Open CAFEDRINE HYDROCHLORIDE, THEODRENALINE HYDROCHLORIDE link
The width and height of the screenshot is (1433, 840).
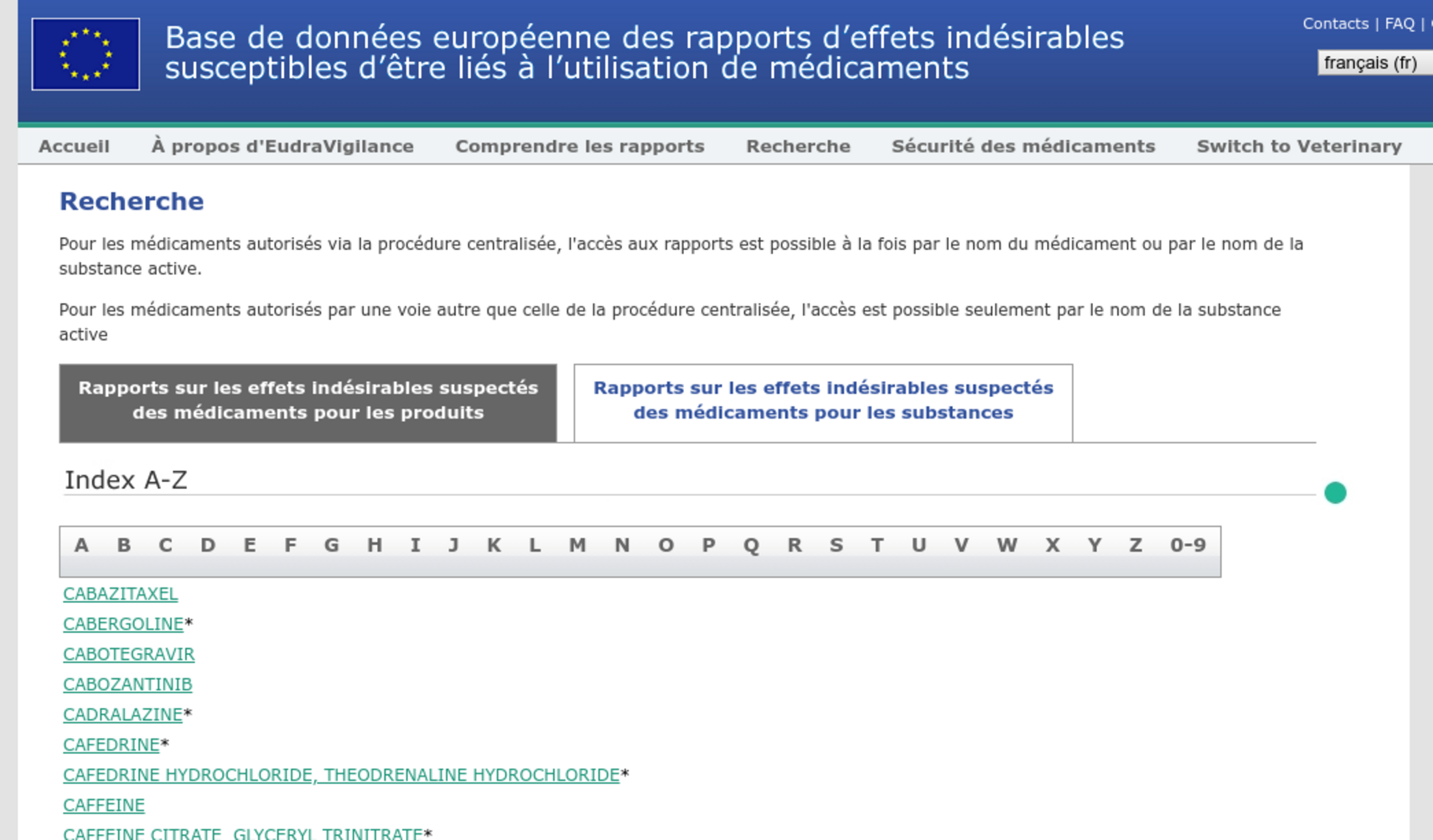[x=341, y=775]
